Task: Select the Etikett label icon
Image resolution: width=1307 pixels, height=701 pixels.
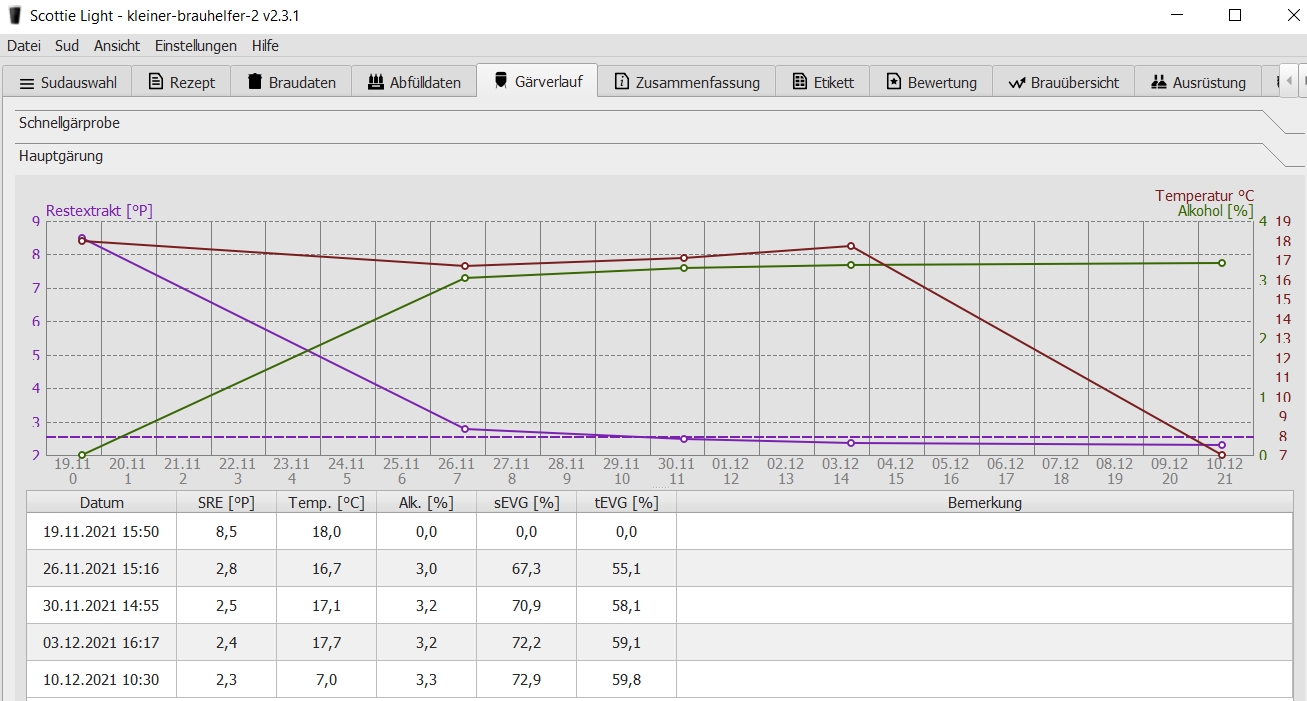Action: click(x=799, y=82)
